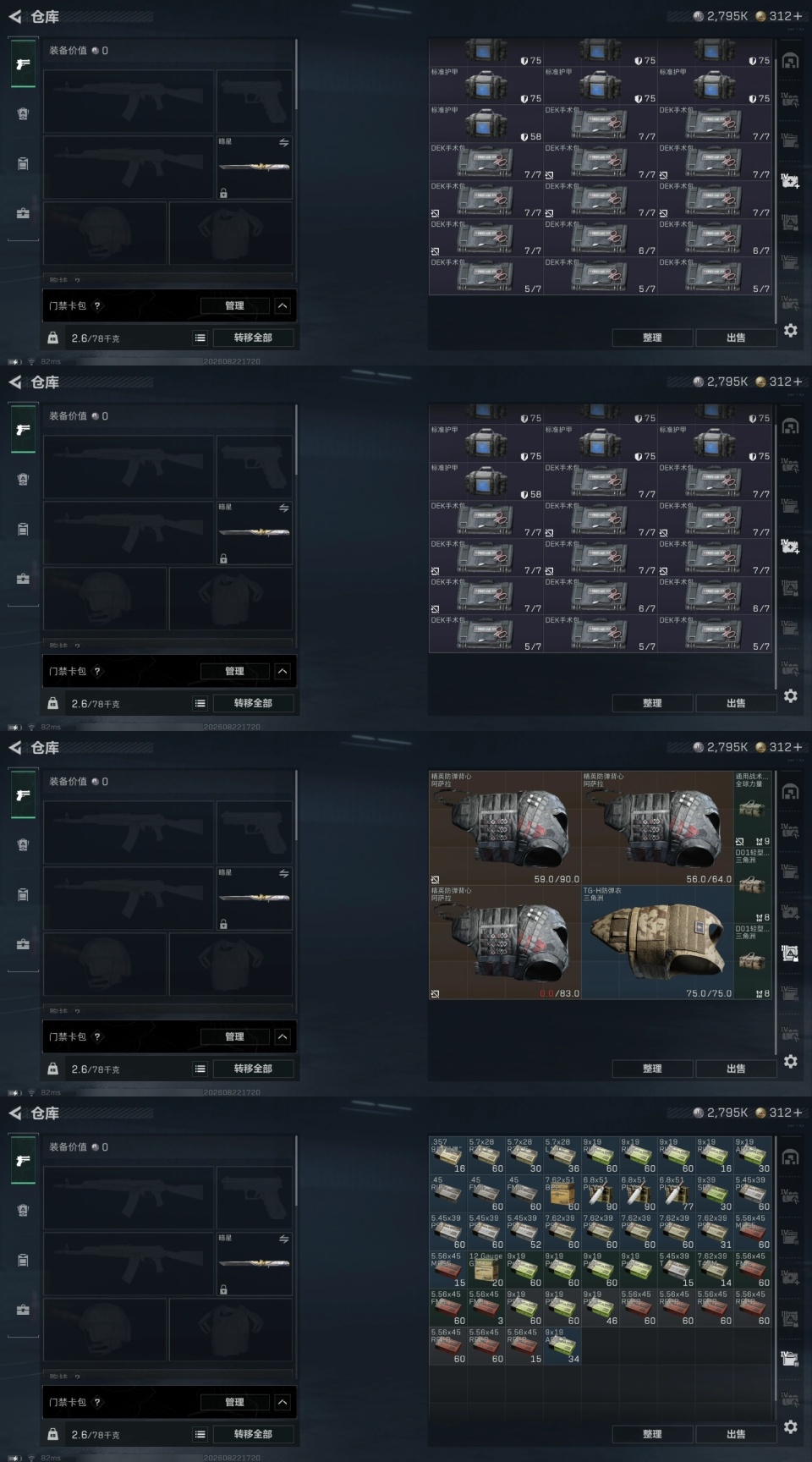Select the TG-H防弹衣 vest item
Screen dimensions: 812x1462
point(656,942)
